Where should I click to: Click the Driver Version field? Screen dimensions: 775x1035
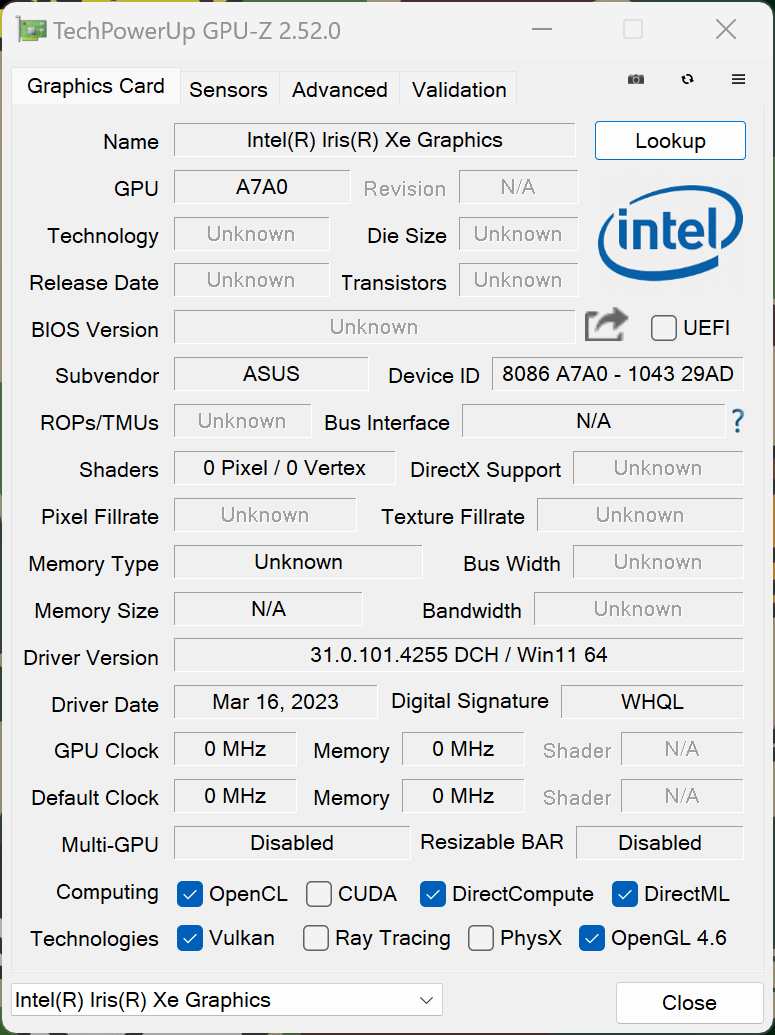click(x=458, y=655)
